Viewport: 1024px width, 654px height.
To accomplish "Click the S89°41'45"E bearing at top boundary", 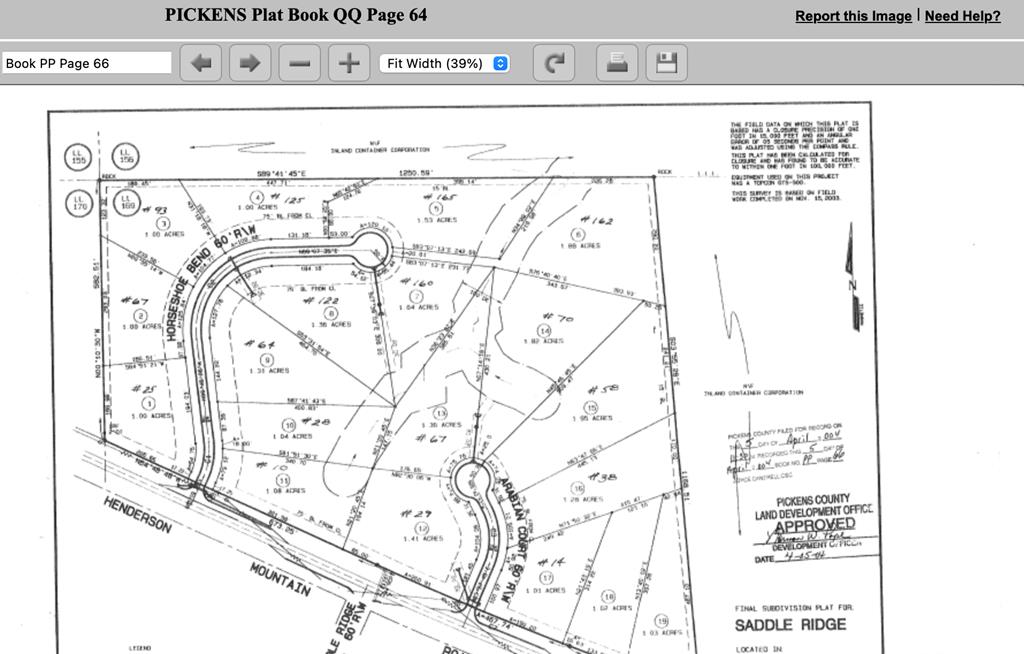I will pyautogui.click(x=281, y=174).
